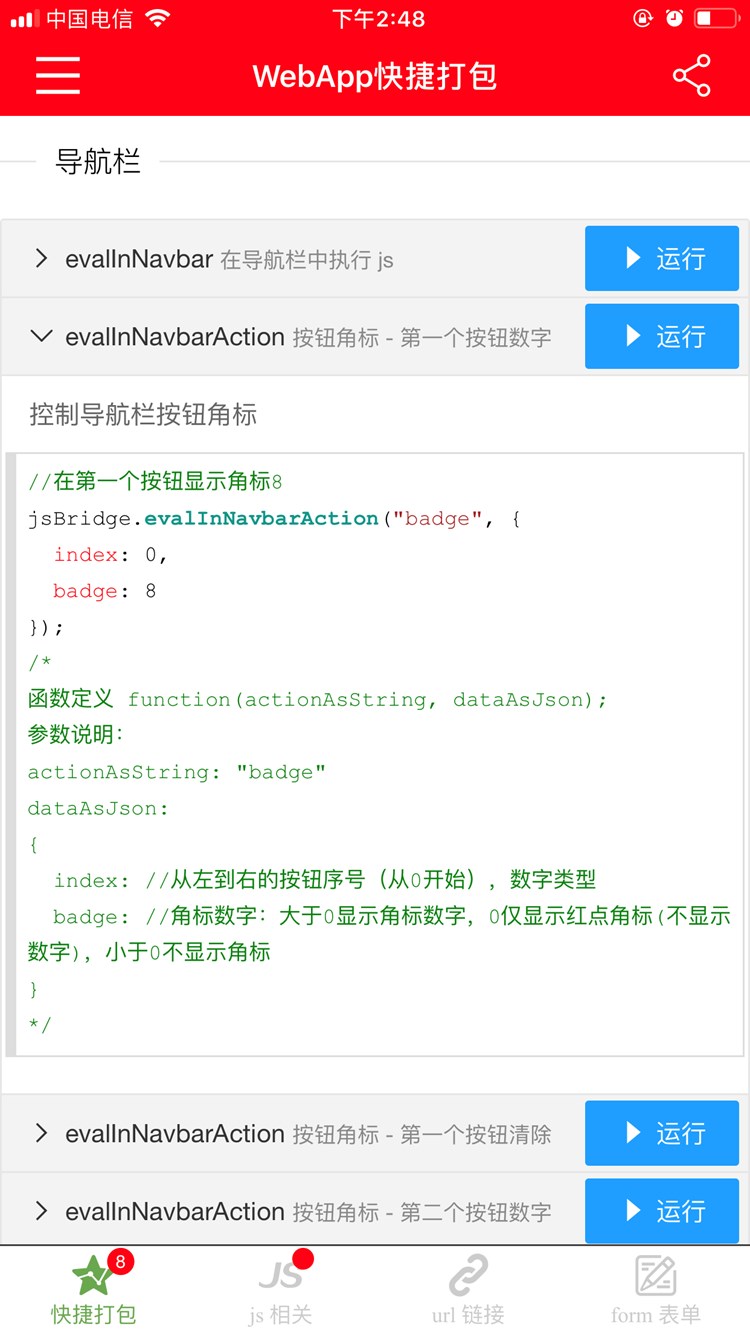This screenshot has width=750, height=1333.
Task: Run the evalInNavbar 在导航栏中执行 js example
Action: point(662,259)
